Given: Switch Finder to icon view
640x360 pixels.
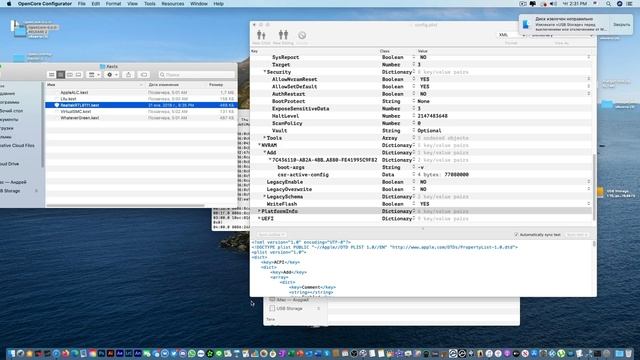Looking at the screenshot, I should click(51, 75).
